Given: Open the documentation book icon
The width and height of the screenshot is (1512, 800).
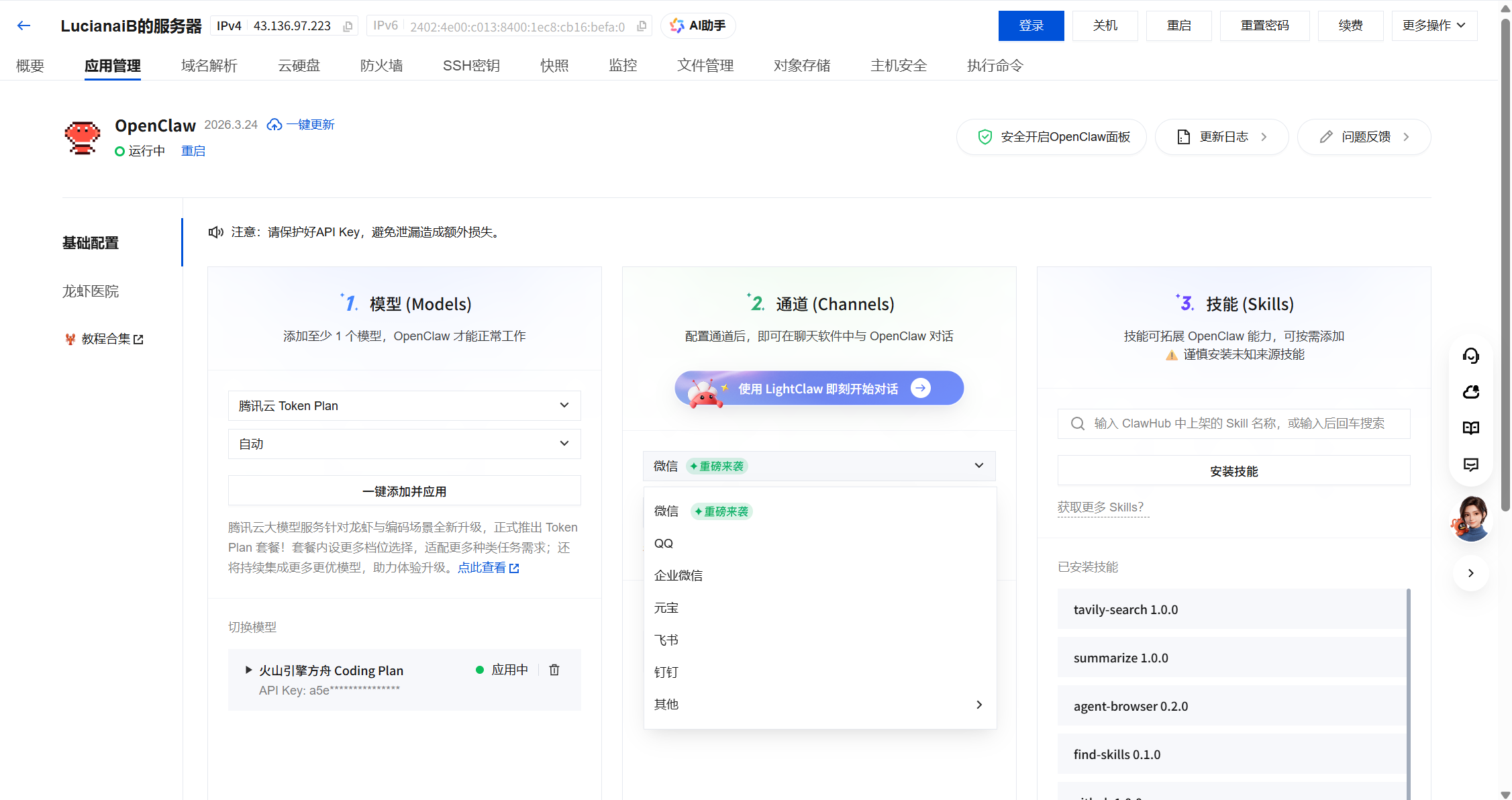Looking at the screenshot, I should 1470,428.
